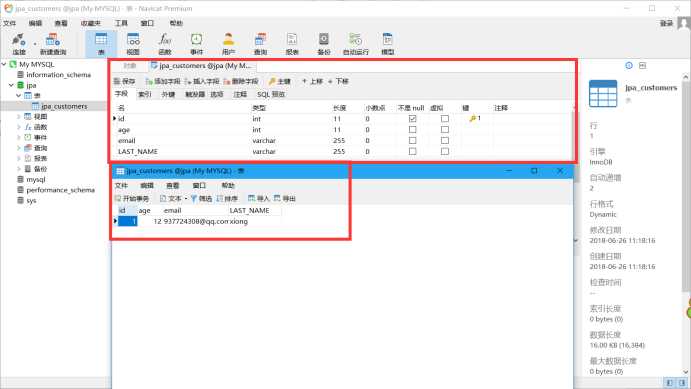The height and width of the screenshot is (389, 691).
Task: Click the DDL icon in right panel
Action: click(x=643, y=65)
